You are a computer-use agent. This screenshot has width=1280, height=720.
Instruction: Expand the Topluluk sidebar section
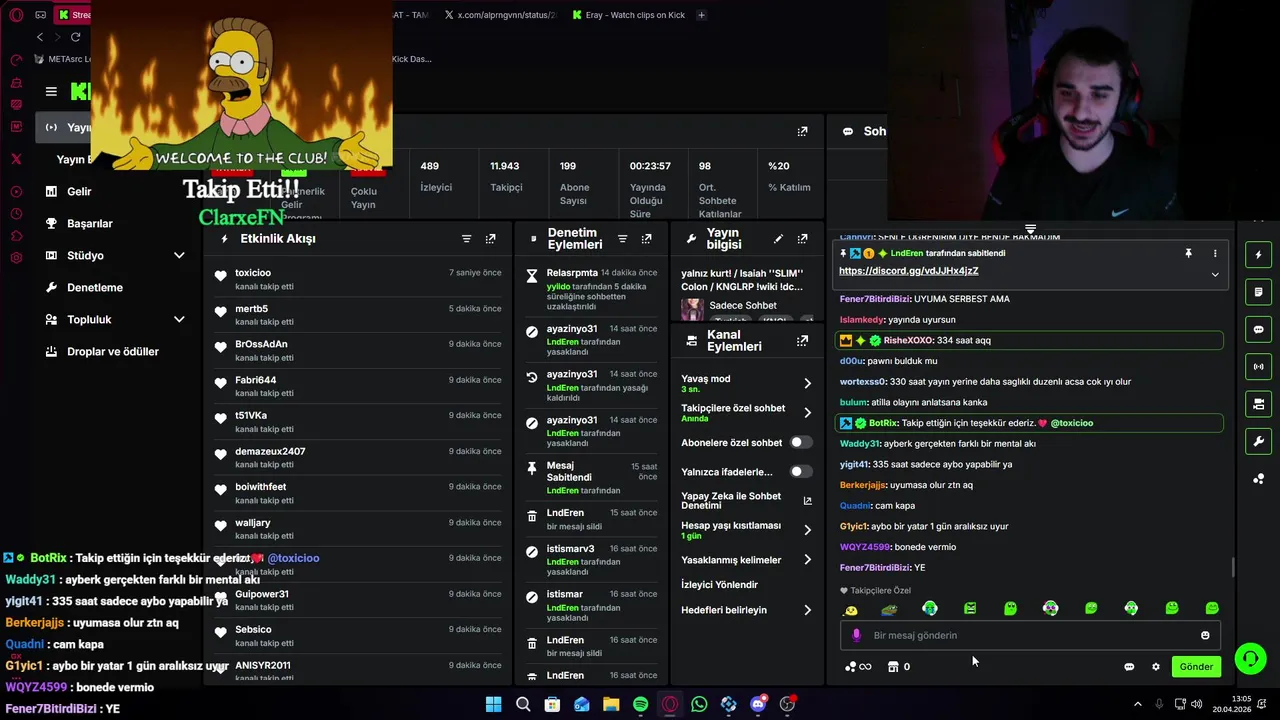coord(179,320)
